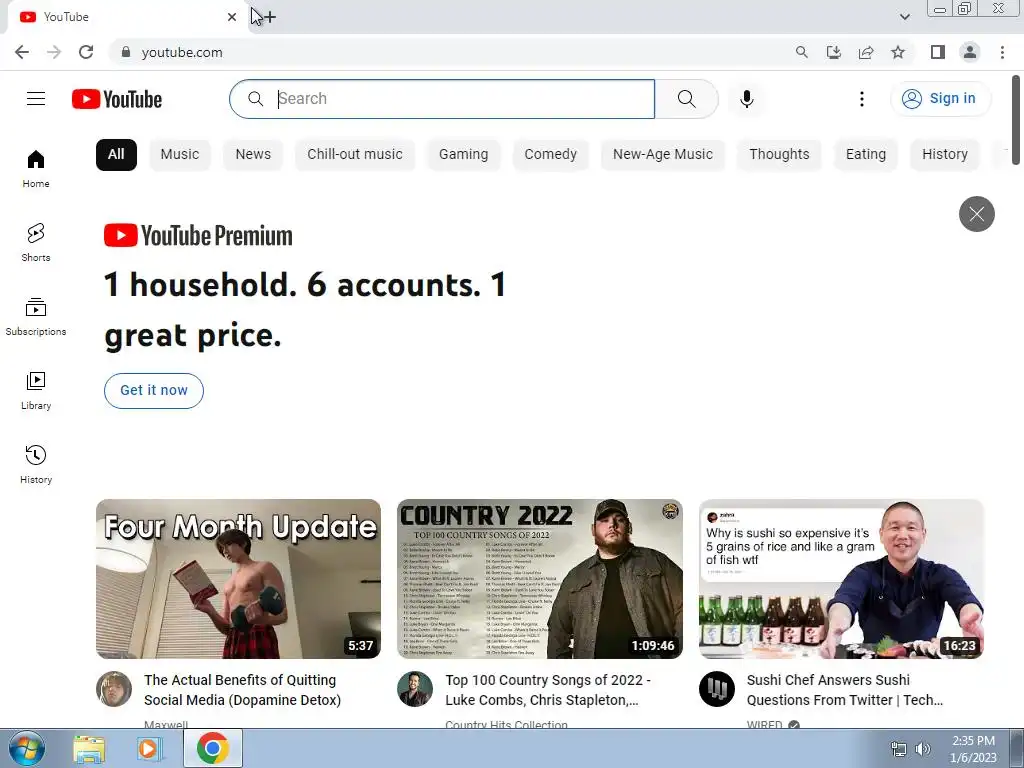Open YouTube settings three-dot menu

pos(862,99)
